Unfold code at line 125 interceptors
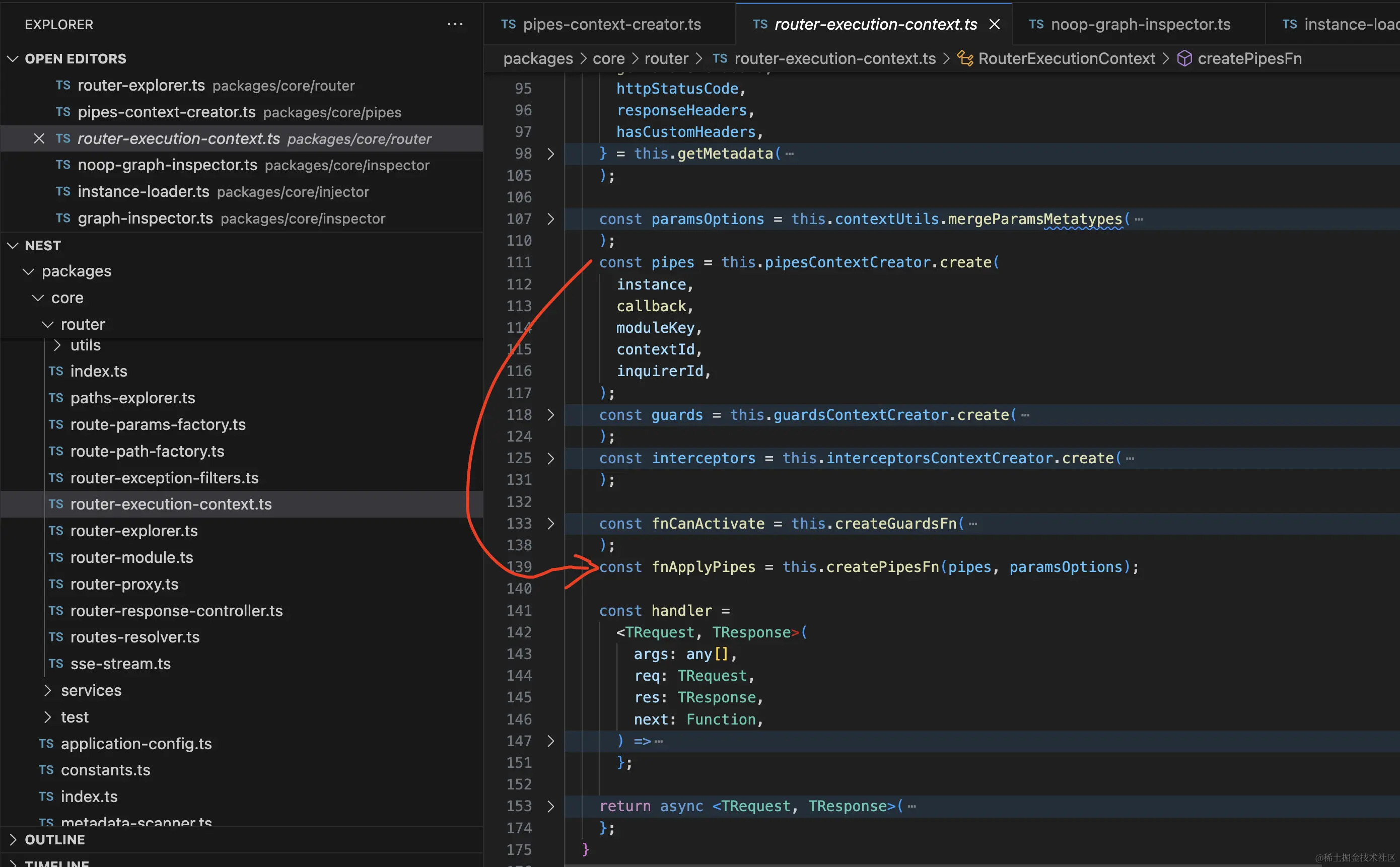This screenshot has height=867, width=1400. tap(550, 458)
